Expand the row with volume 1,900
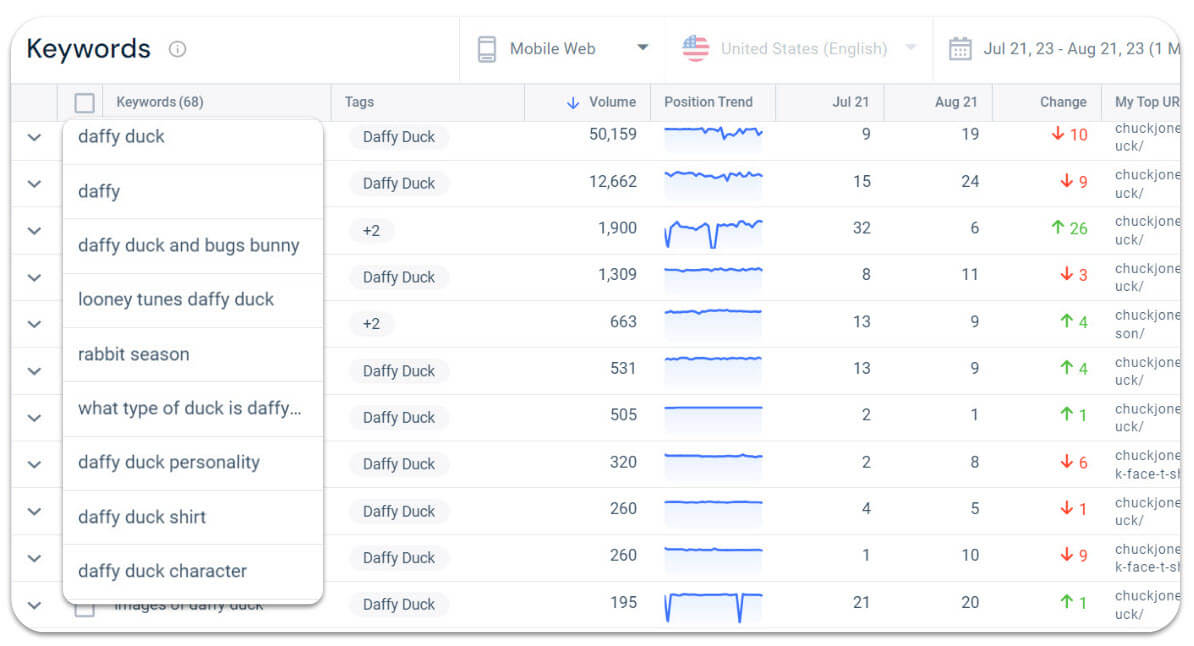The width and height of the screenshot is (1194, 646). [34, 231]
